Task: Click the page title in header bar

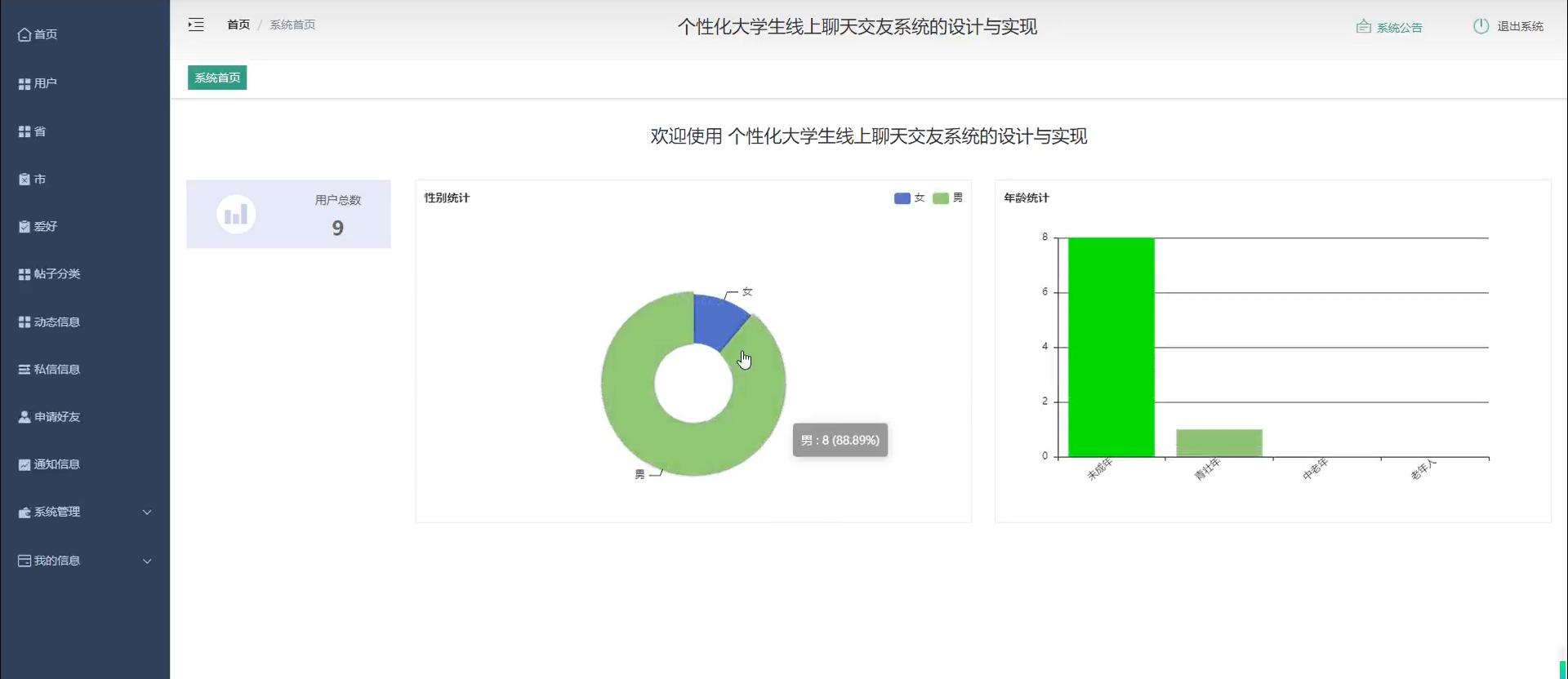Action: pyautogui.click(x=857, y=27)
